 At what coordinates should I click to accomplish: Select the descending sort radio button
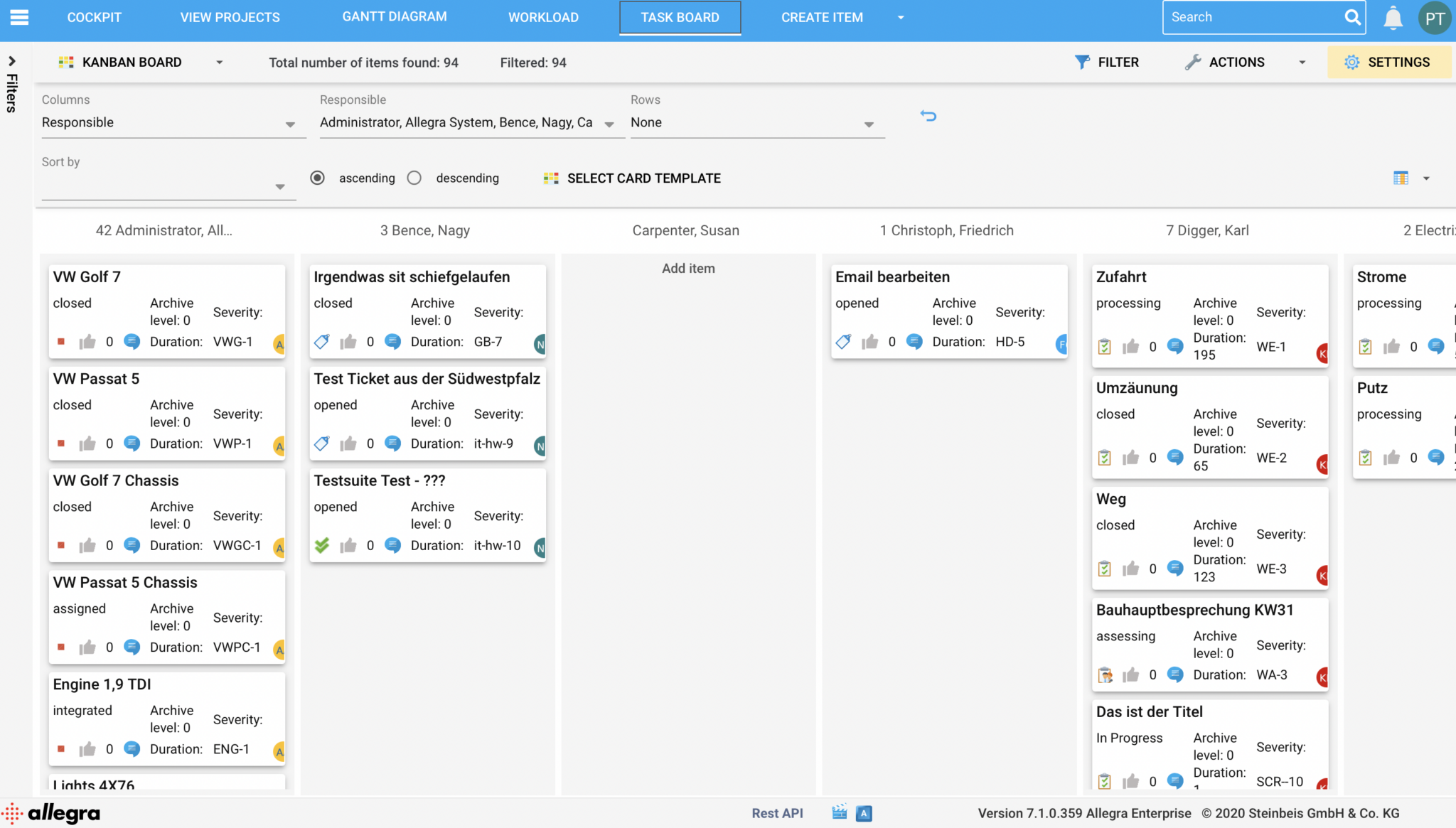pos(414,178)
